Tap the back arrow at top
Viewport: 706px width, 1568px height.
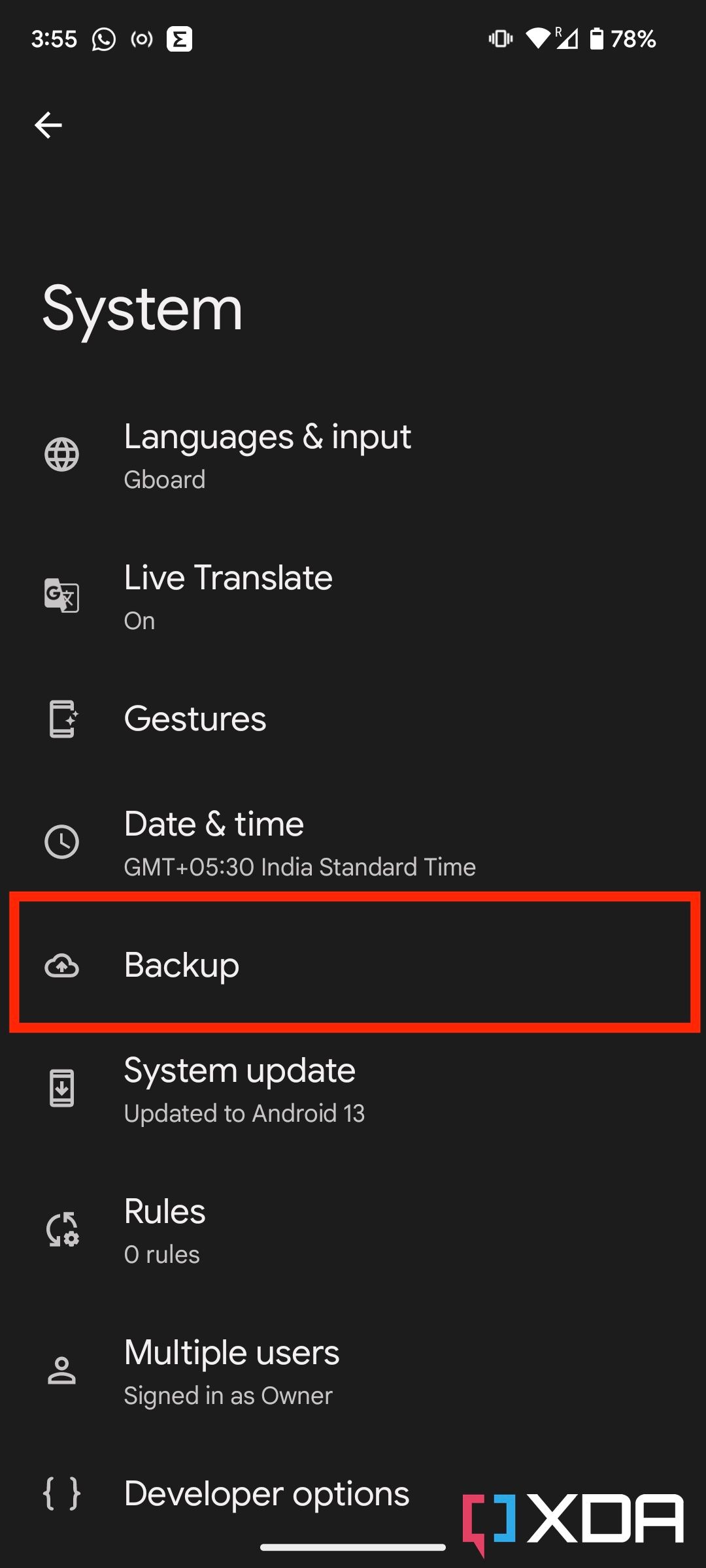point(48,125)
